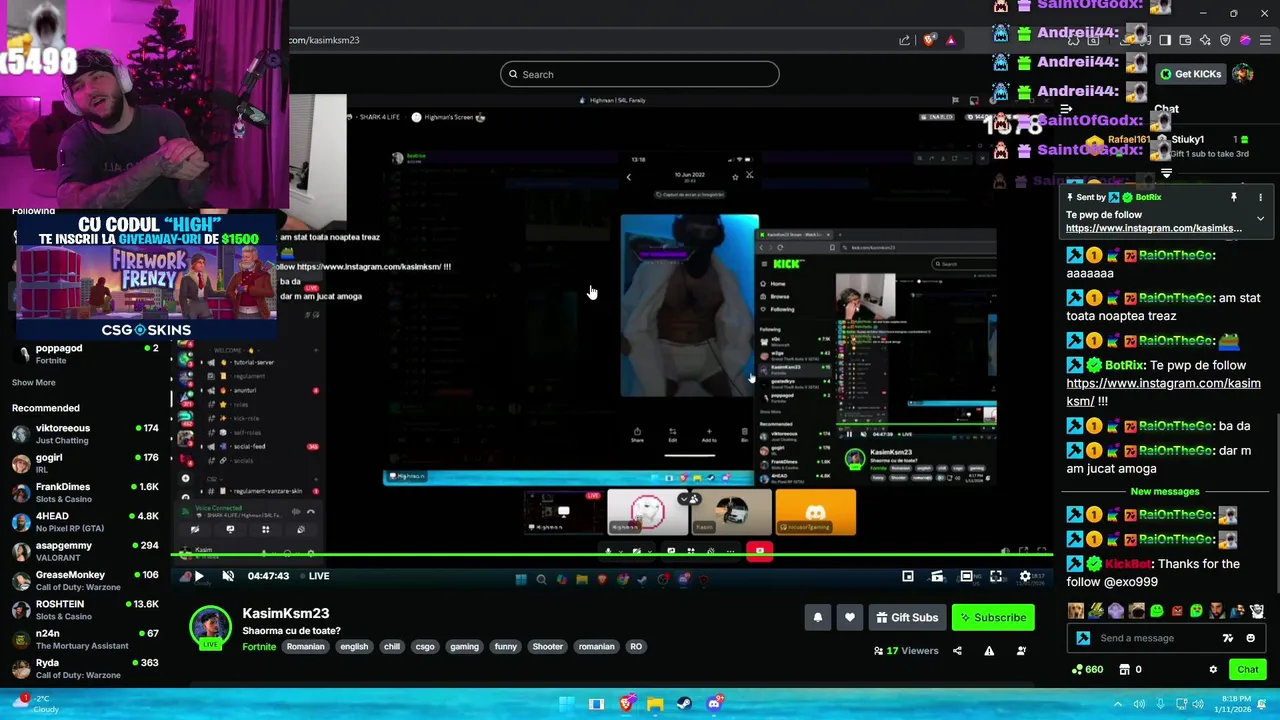Open pinned Instagram link

tap(1154, 229)
